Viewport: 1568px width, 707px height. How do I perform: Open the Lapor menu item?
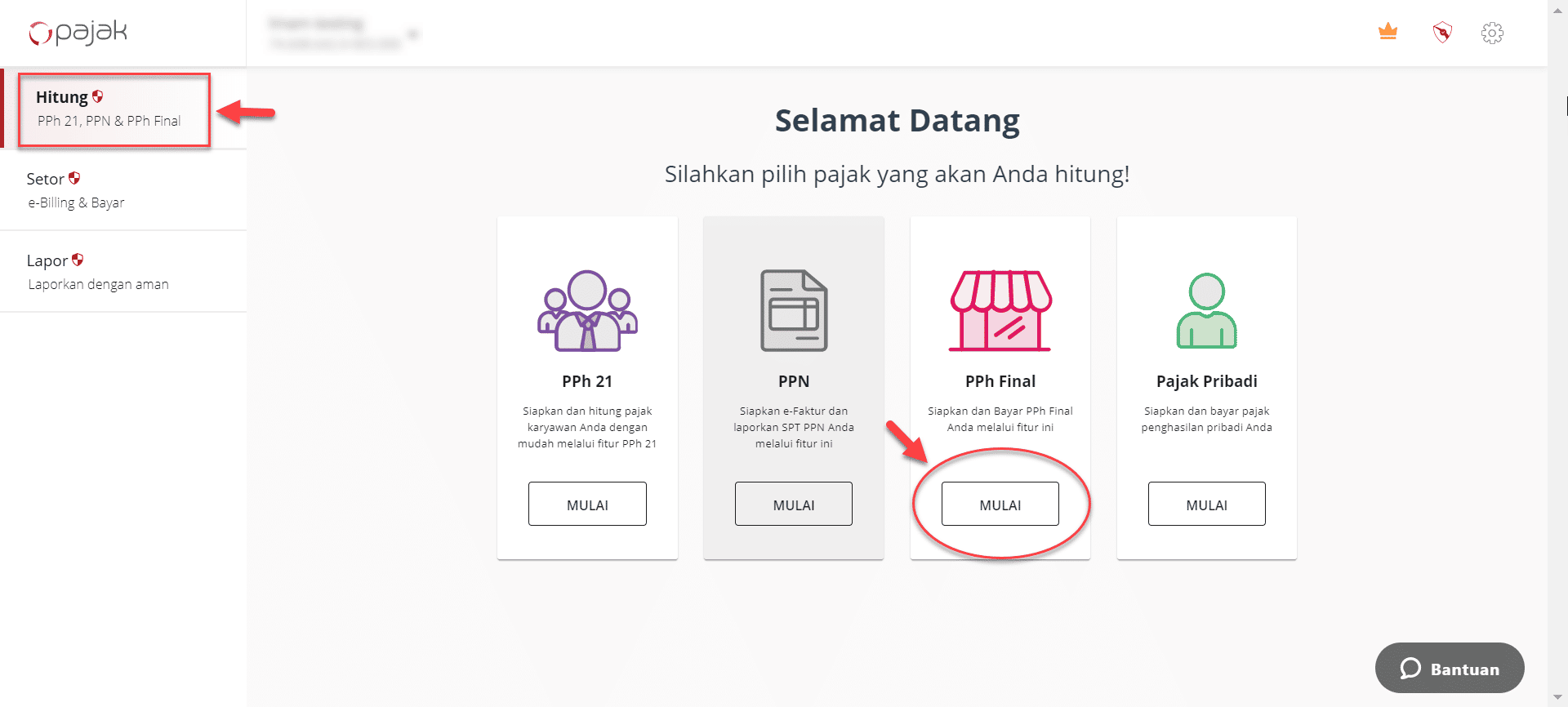pos(123,272)
